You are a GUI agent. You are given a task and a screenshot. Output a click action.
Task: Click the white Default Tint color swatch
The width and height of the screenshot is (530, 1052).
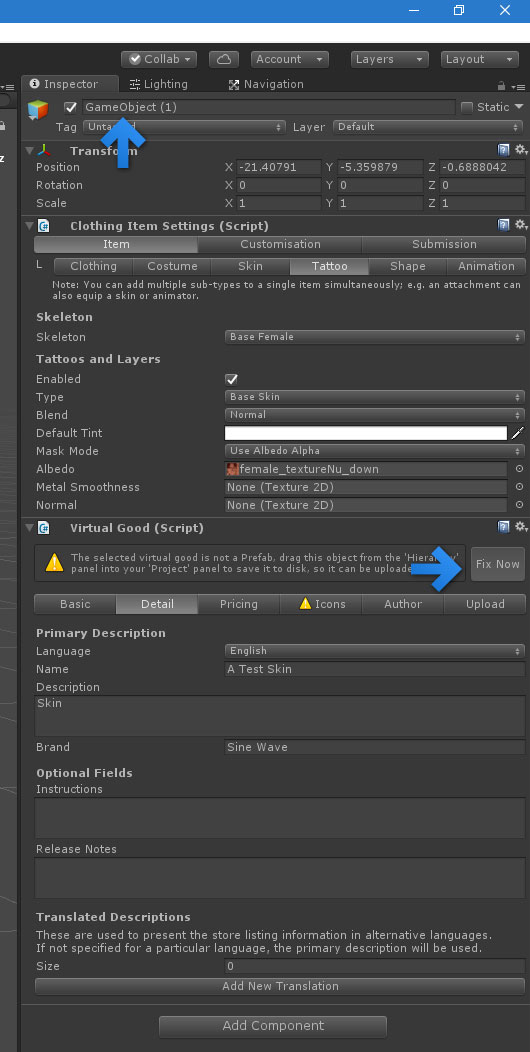[366, 433]
